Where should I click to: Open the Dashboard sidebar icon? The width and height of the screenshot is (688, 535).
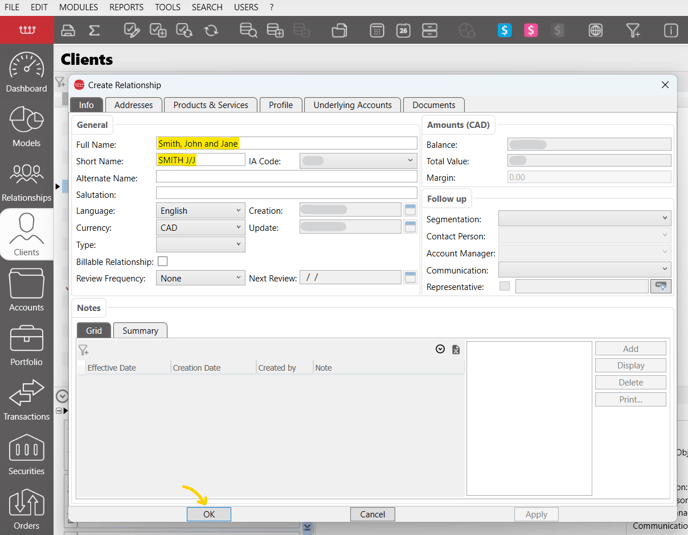(x=26, y=71)
